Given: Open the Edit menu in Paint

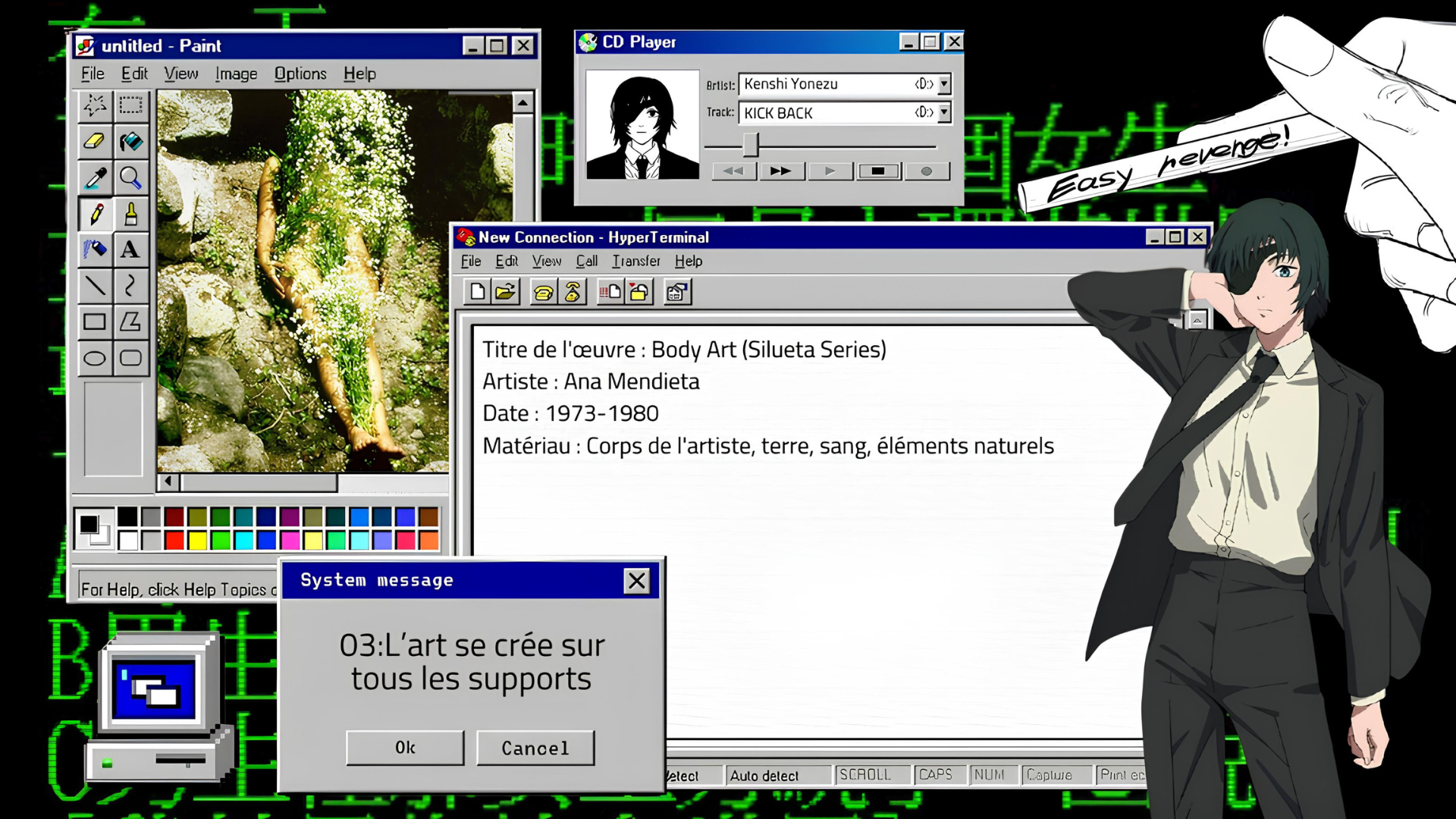Looking at the screenshot, I should pyautogui.click(x=134, y=74).
